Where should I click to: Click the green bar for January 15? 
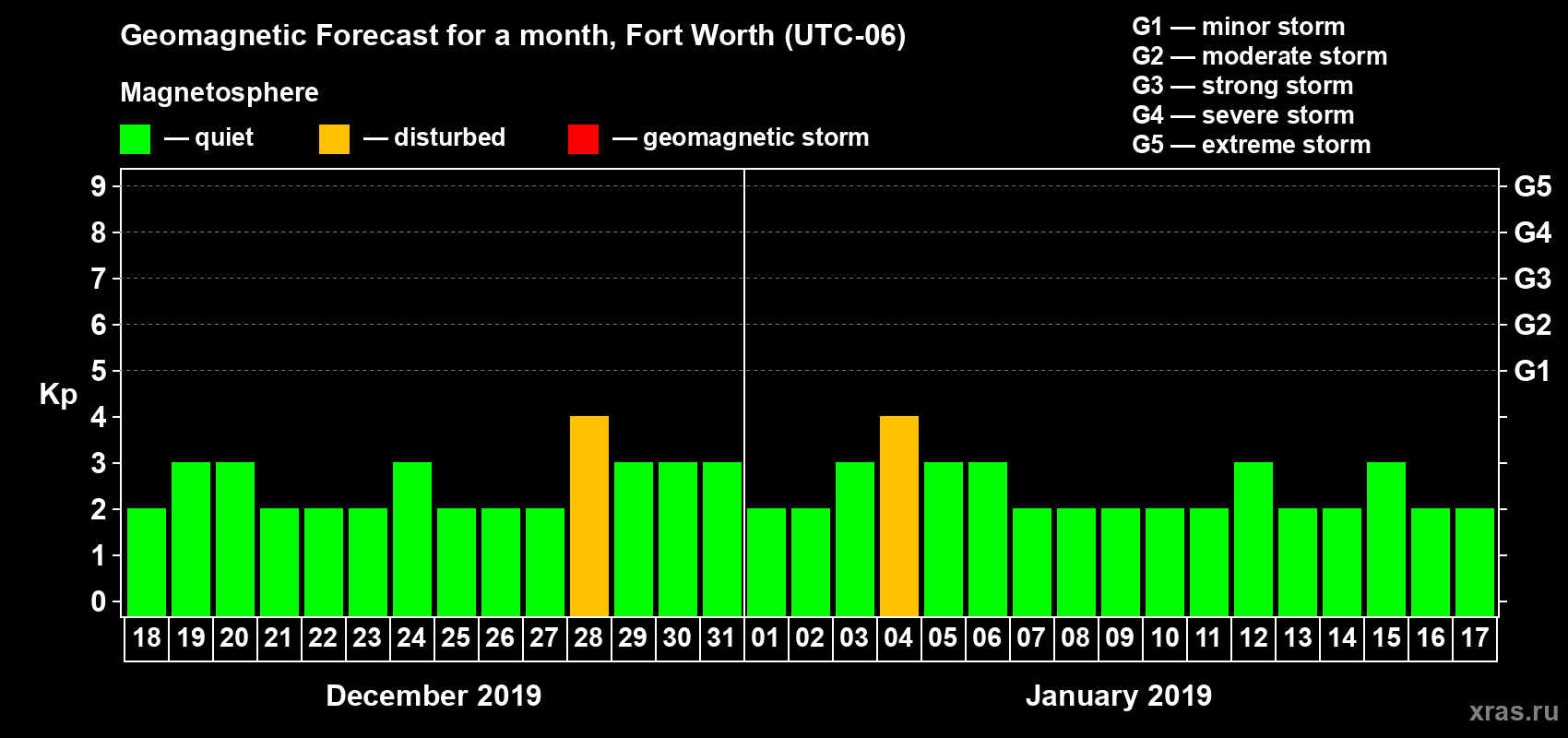coord(1386,539)
